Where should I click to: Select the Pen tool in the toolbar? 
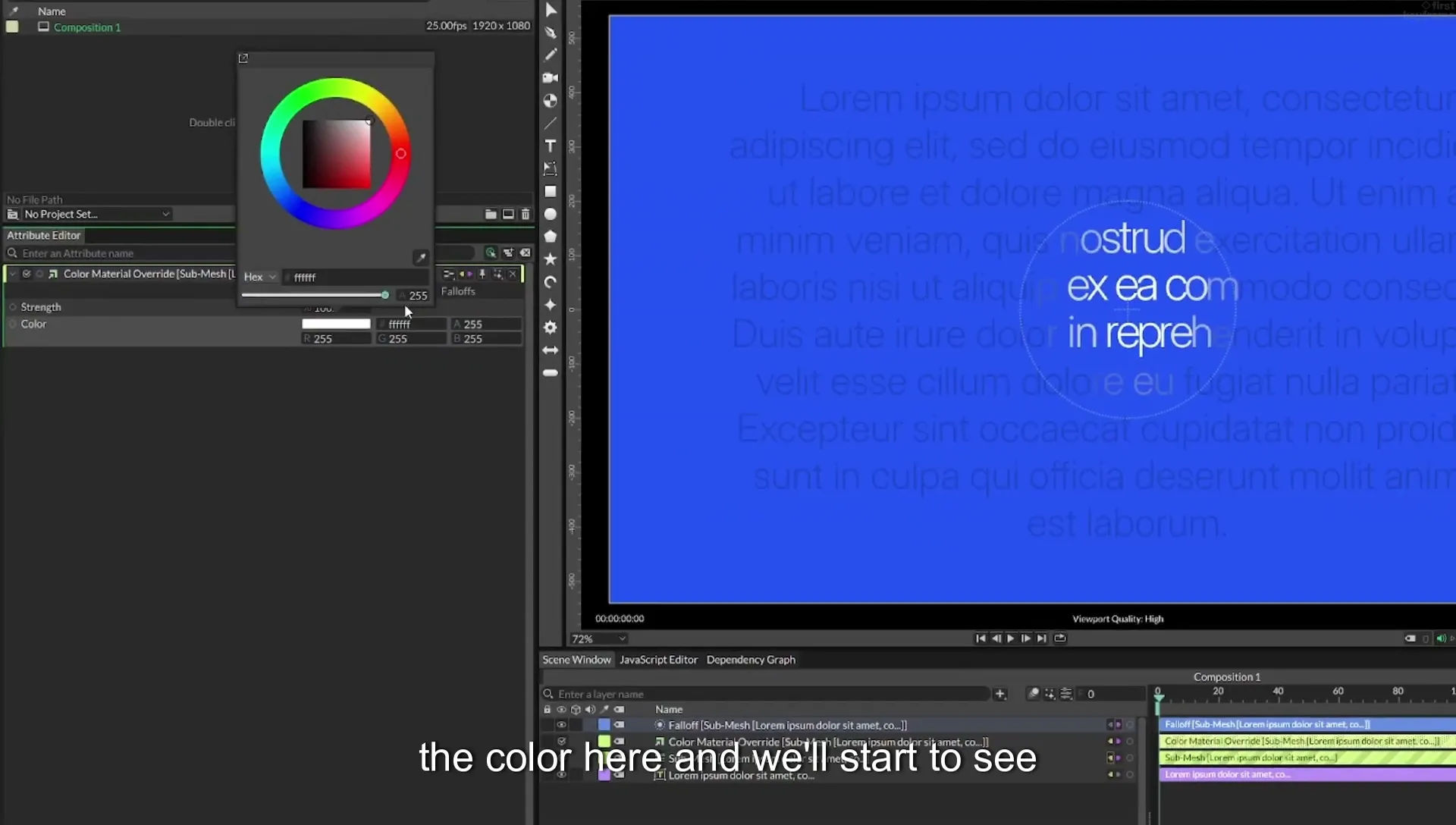pos(551,33)
